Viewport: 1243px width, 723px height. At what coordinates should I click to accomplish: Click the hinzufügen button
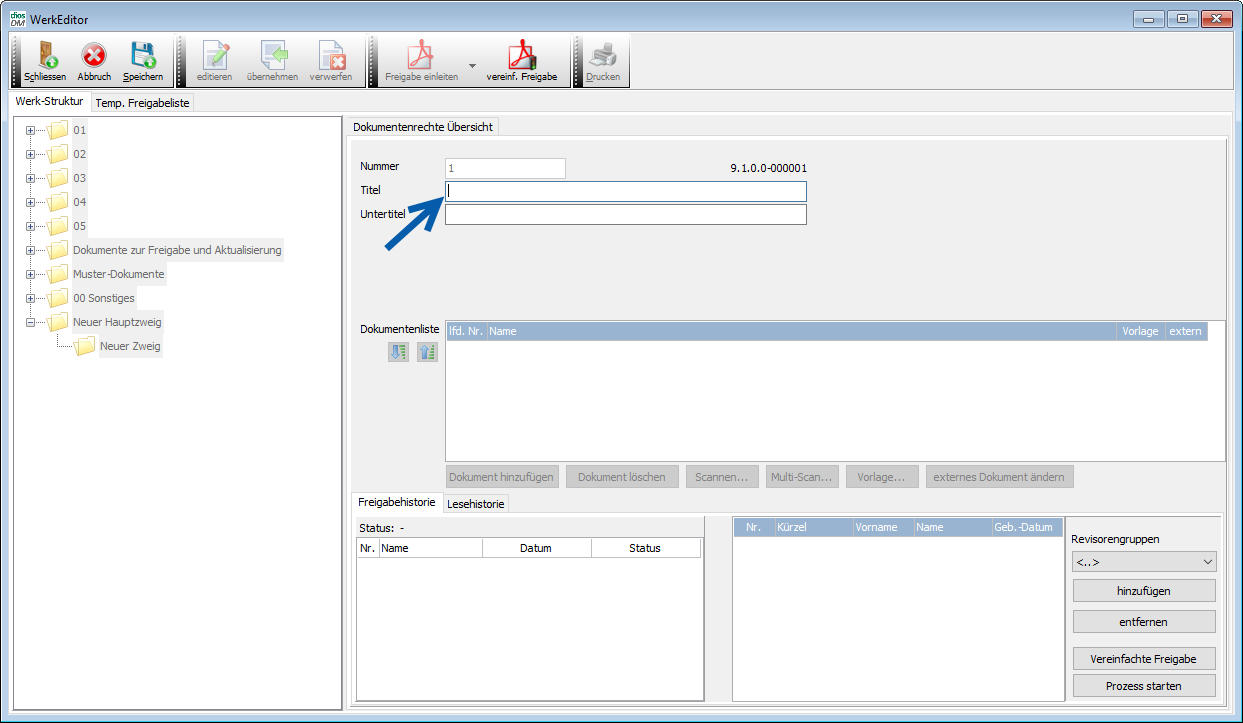point(1144,591)
